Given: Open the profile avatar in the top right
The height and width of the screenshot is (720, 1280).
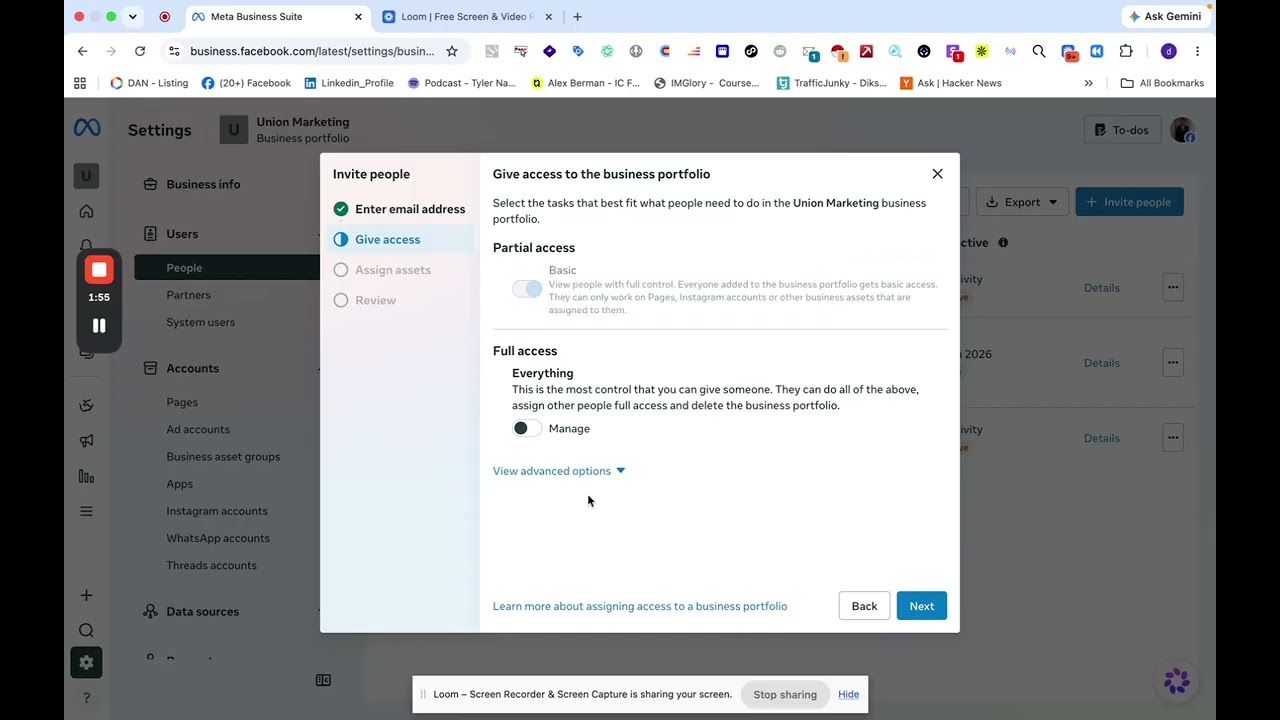Looking at the screenshot, I should (1182, 130).
